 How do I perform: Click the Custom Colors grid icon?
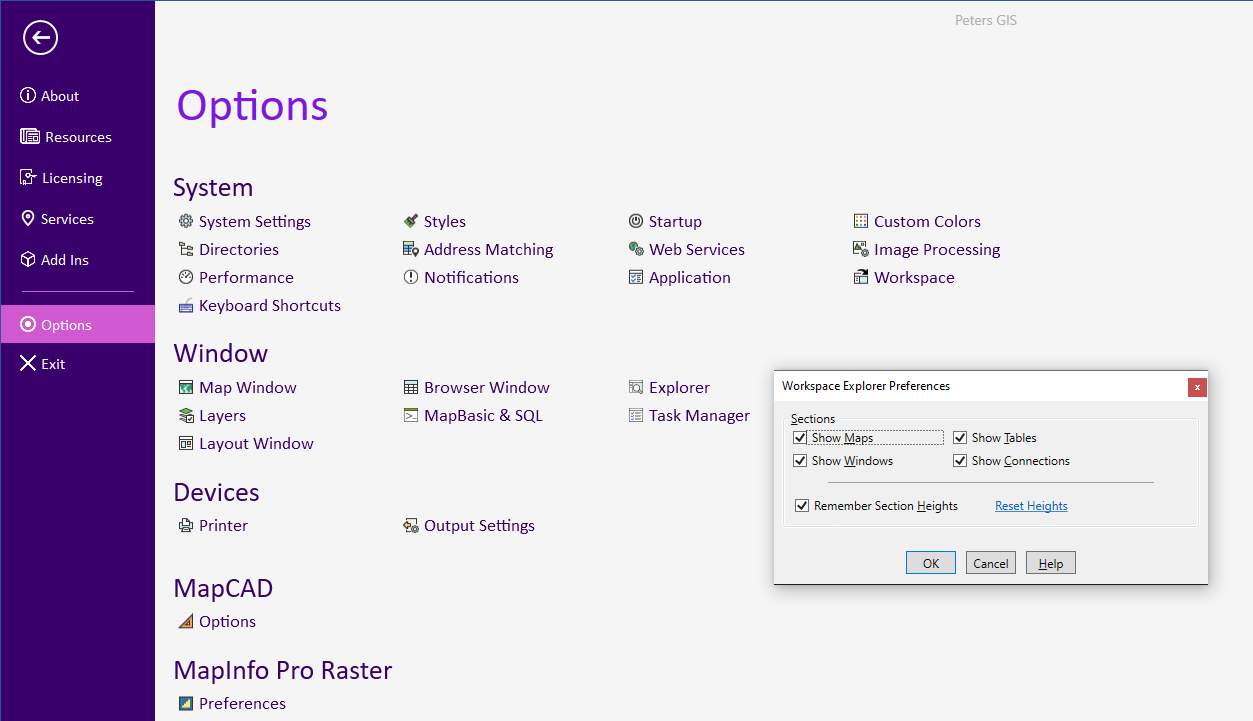tap(861, 221)
